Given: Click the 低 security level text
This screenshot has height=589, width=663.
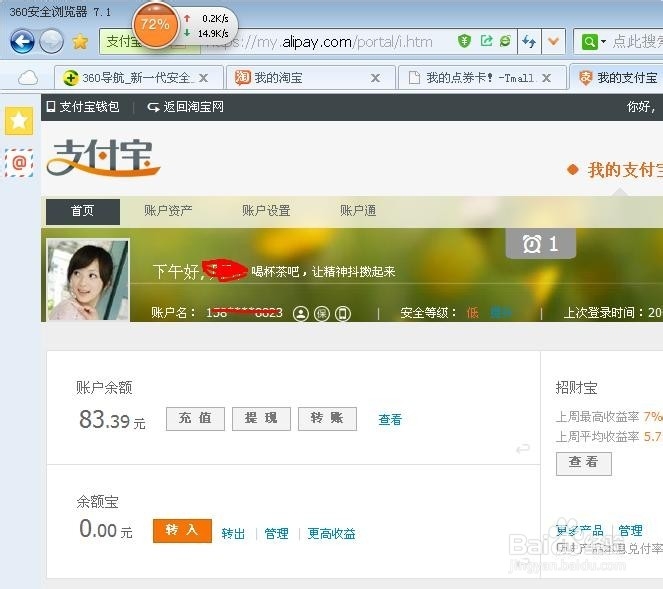Looking at the screenshot, I should click(x=473, y=312).
